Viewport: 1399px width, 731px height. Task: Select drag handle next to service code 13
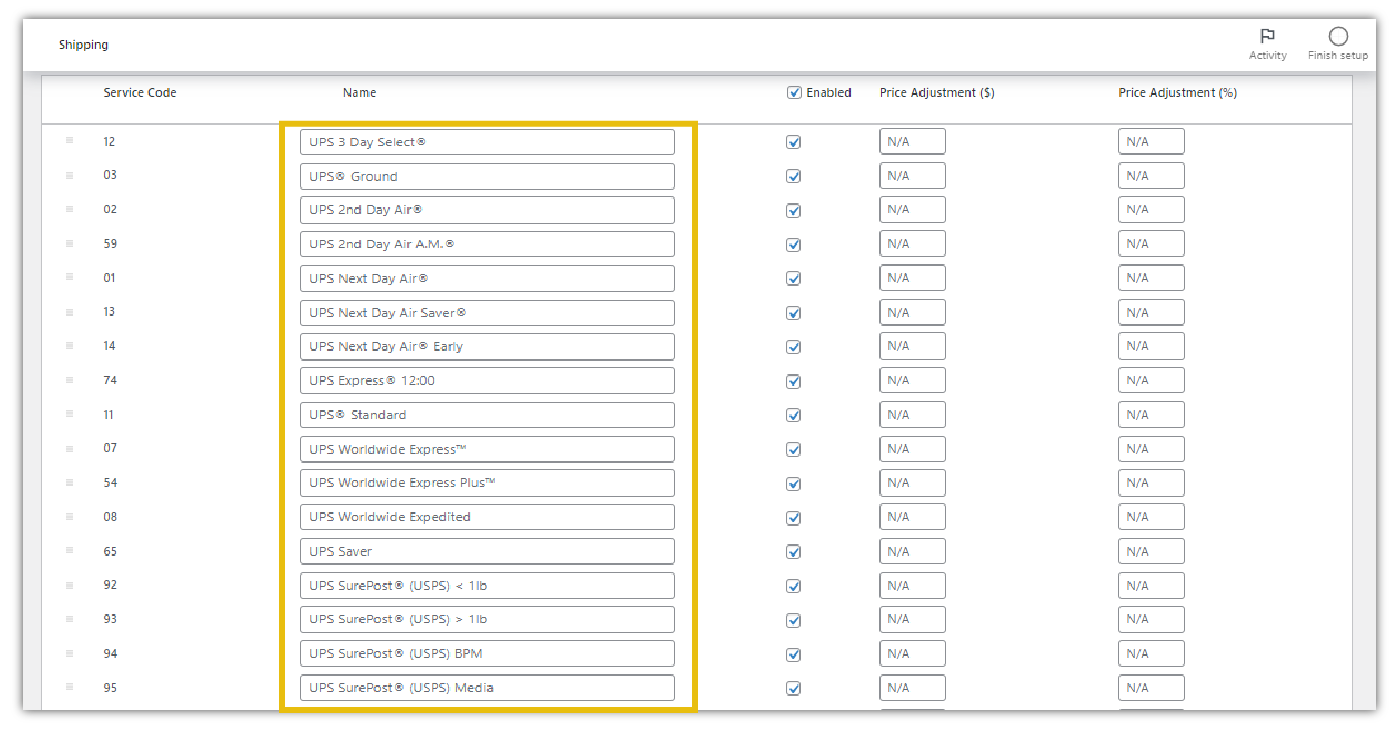point(69,312)
